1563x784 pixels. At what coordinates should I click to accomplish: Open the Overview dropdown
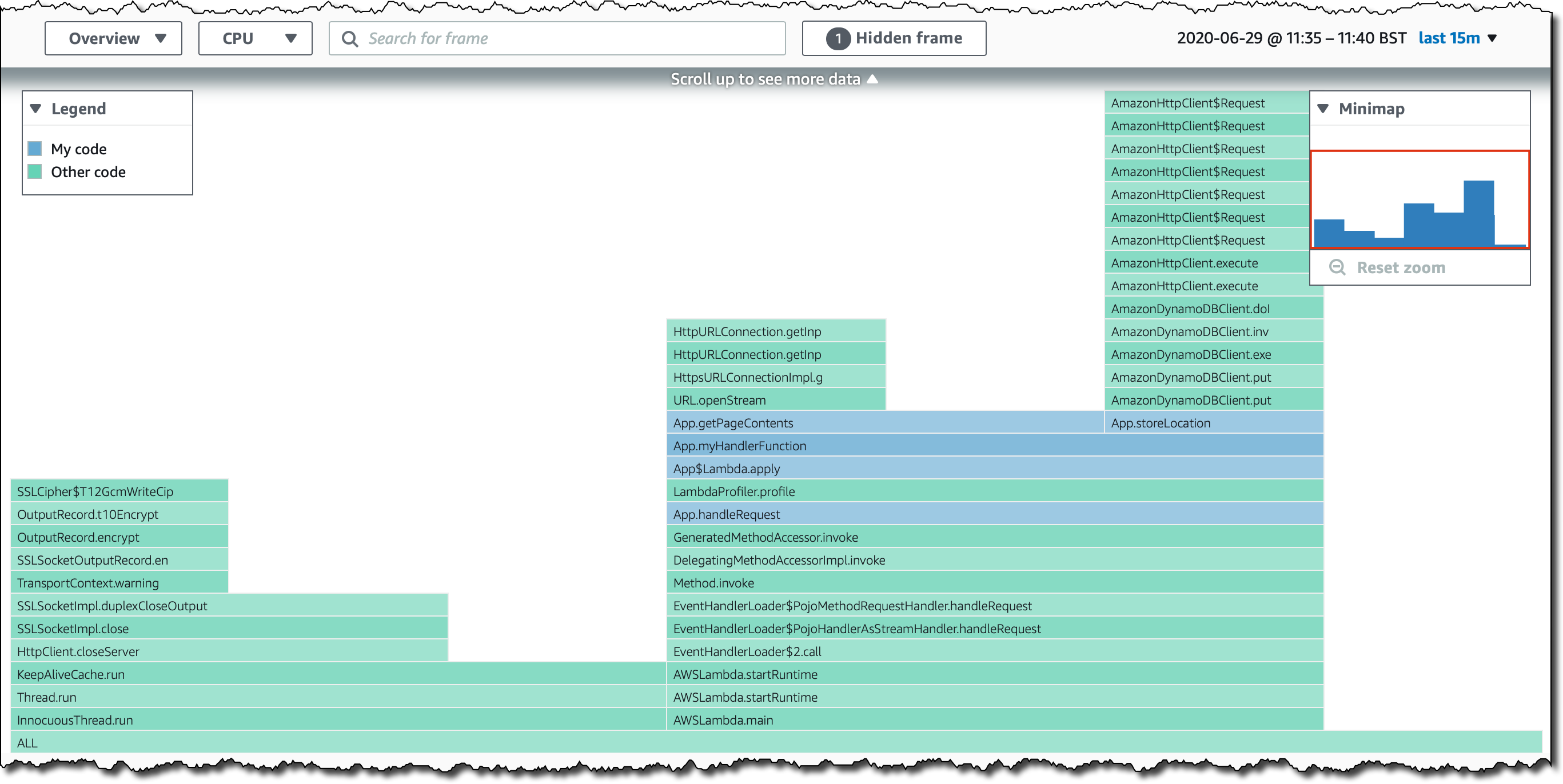pyautogui.click(x=113, y=39)
